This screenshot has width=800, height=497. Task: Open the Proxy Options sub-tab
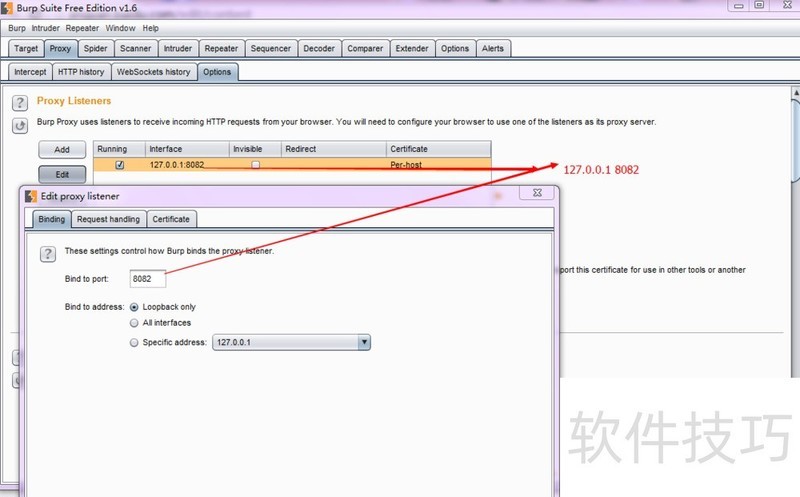click(217, 72)
